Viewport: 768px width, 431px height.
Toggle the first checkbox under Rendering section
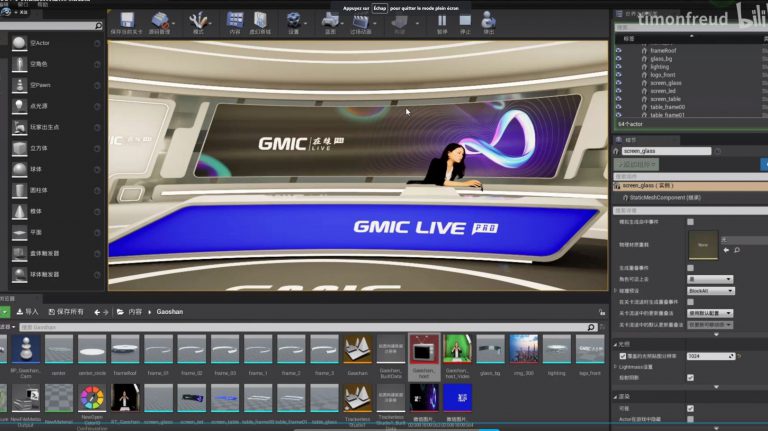click(x=691, y=408)
